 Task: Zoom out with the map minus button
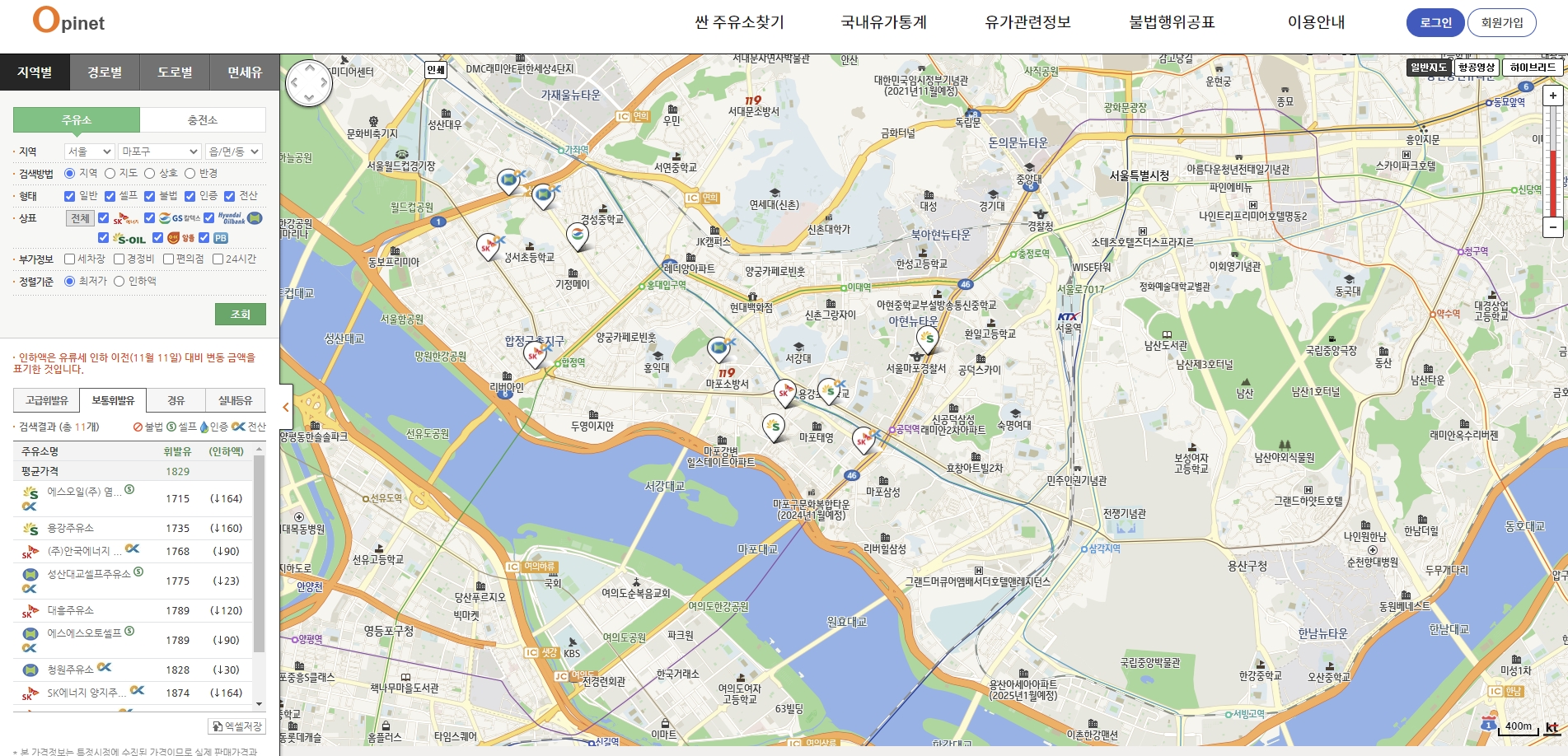tap(1552, 226)
